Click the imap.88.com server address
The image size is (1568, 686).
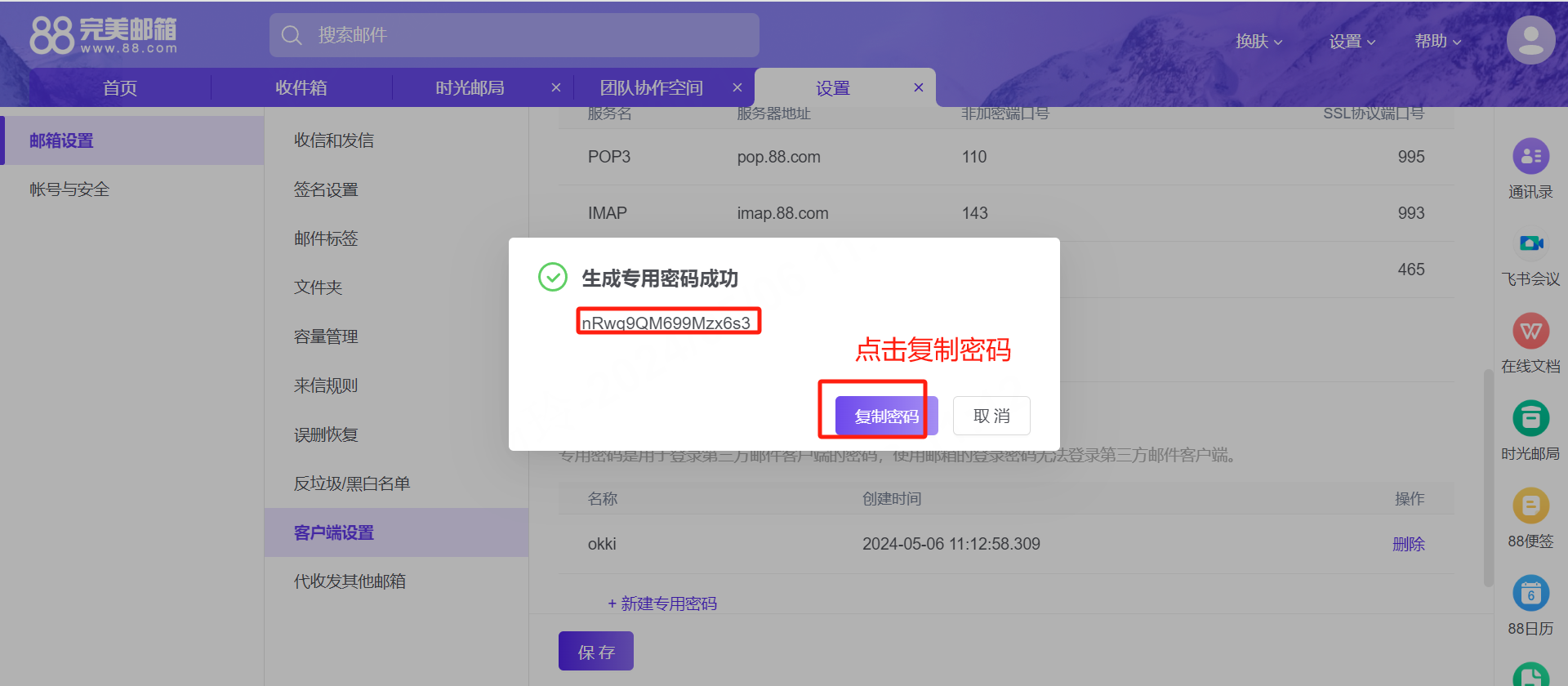pyautogui.click(x=782, y=213)
